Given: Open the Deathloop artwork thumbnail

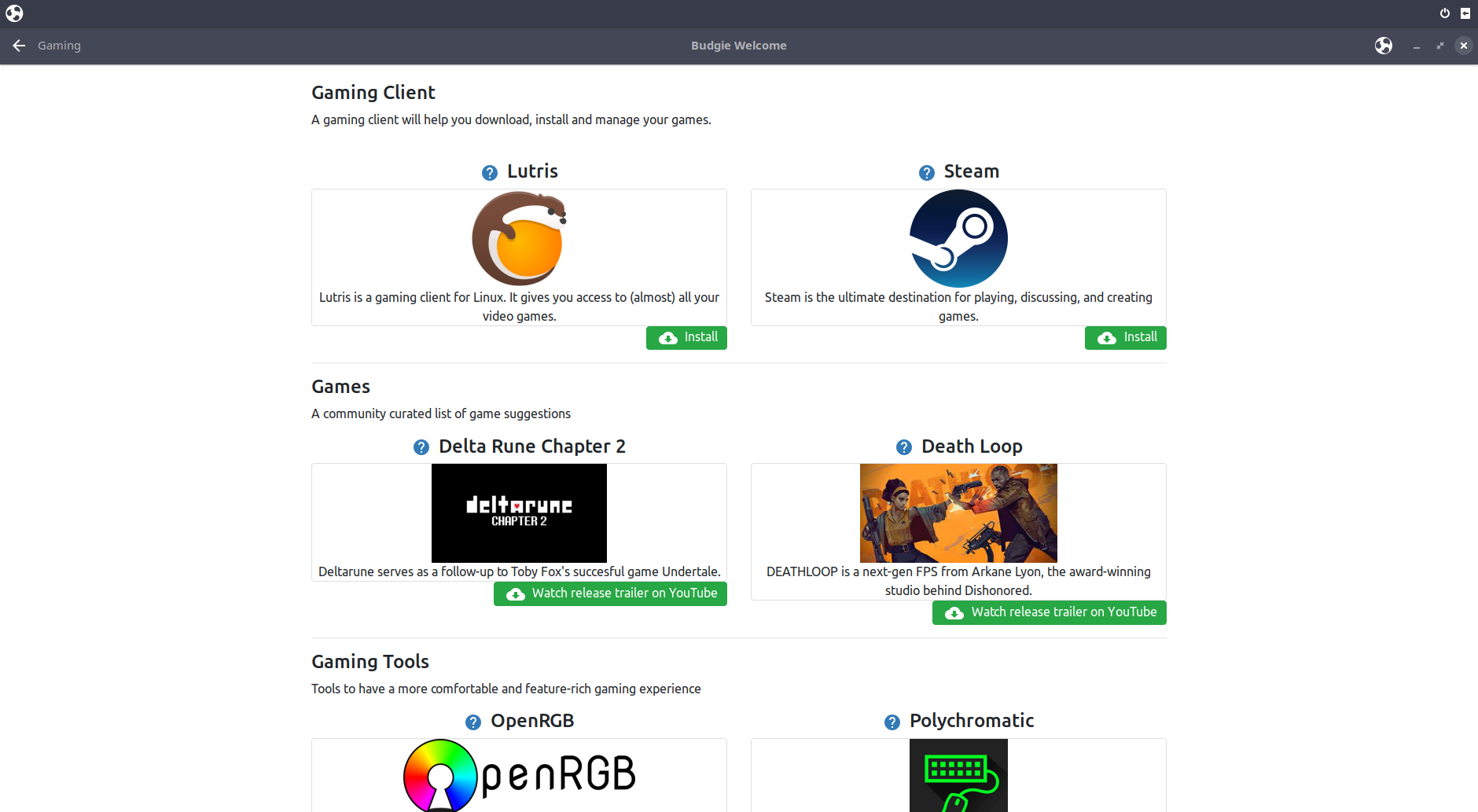Looking at the screenshot, I should tap(958, 513).
